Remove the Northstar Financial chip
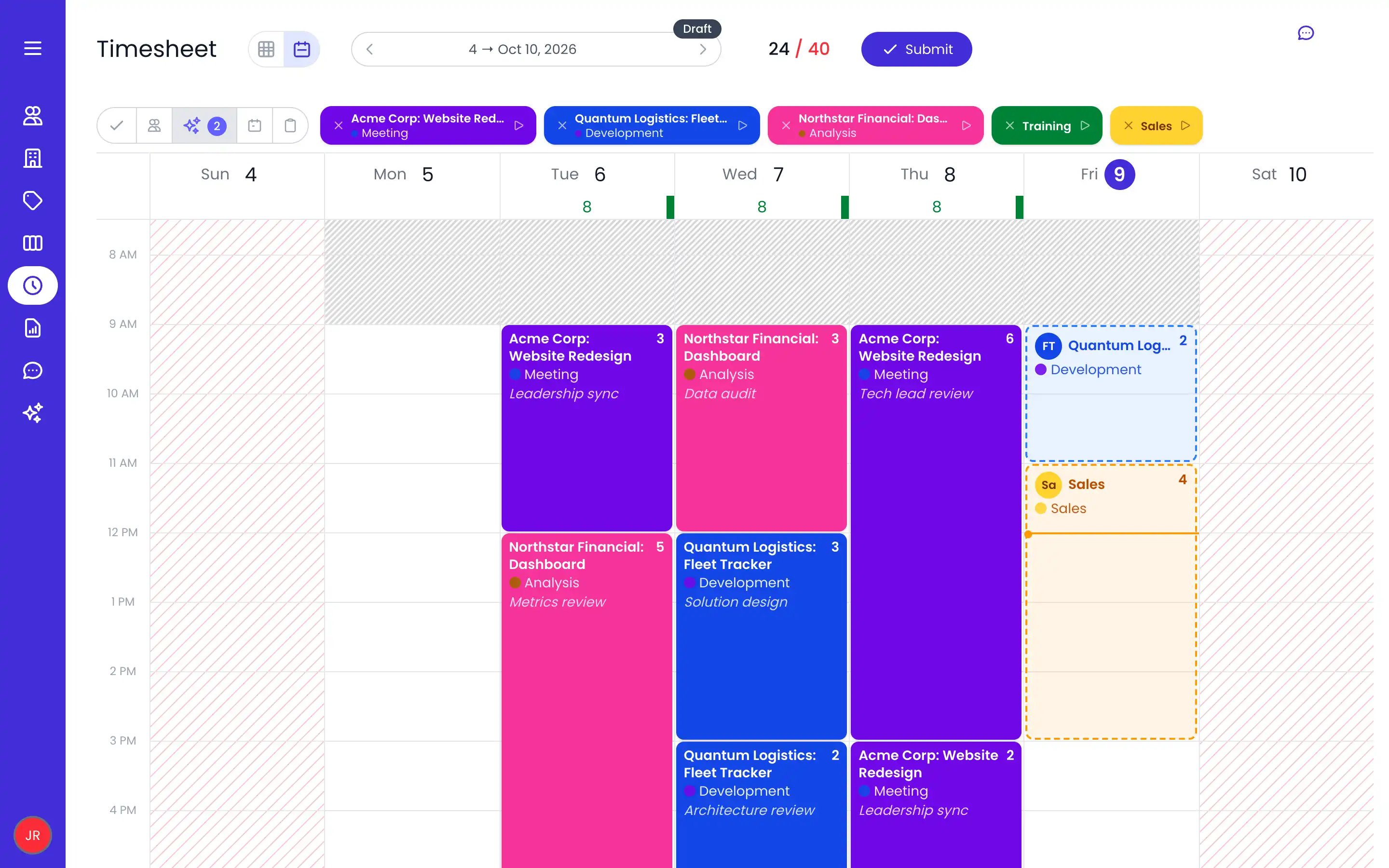 (786, 126)
